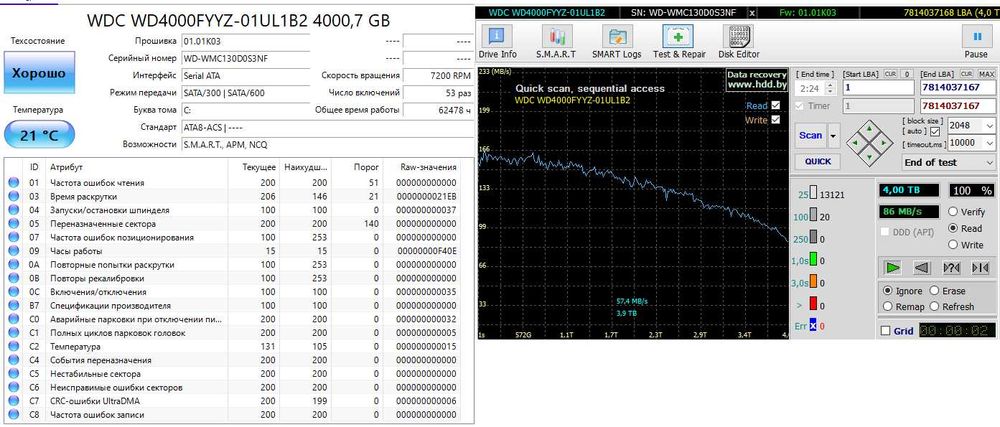Toggle the block size auto checkbox
Viewport: 1000px width, 427px height.
coord(935,131)
